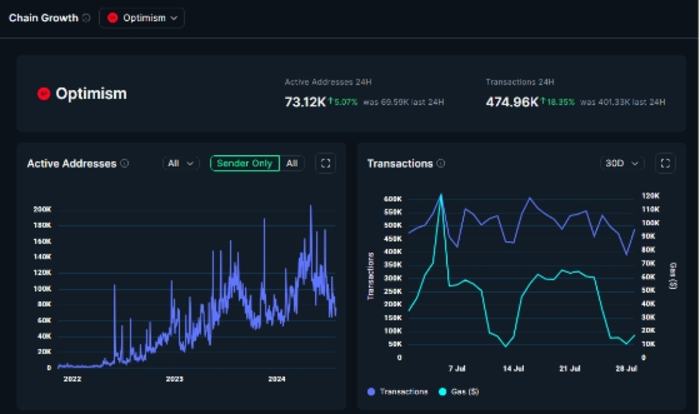Open the Active Addresses 'All' time range dropdown
Viewport: 700px width, 414px height.
[180, 163]
